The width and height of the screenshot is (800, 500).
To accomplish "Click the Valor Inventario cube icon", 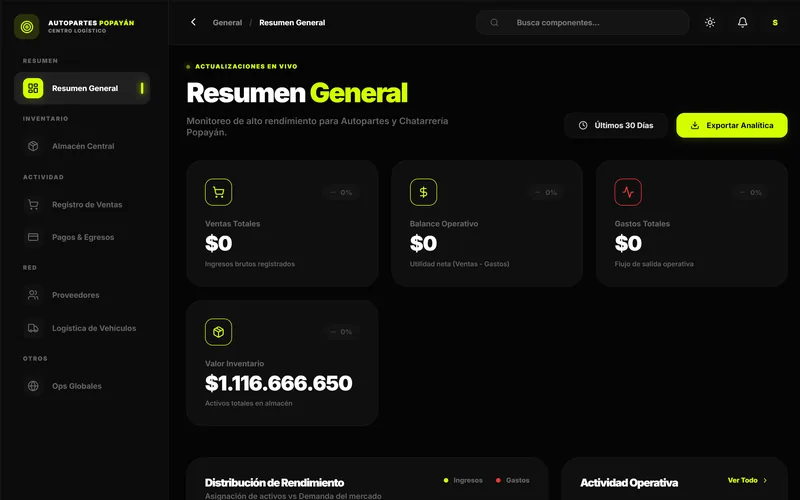I will (218, 332).
